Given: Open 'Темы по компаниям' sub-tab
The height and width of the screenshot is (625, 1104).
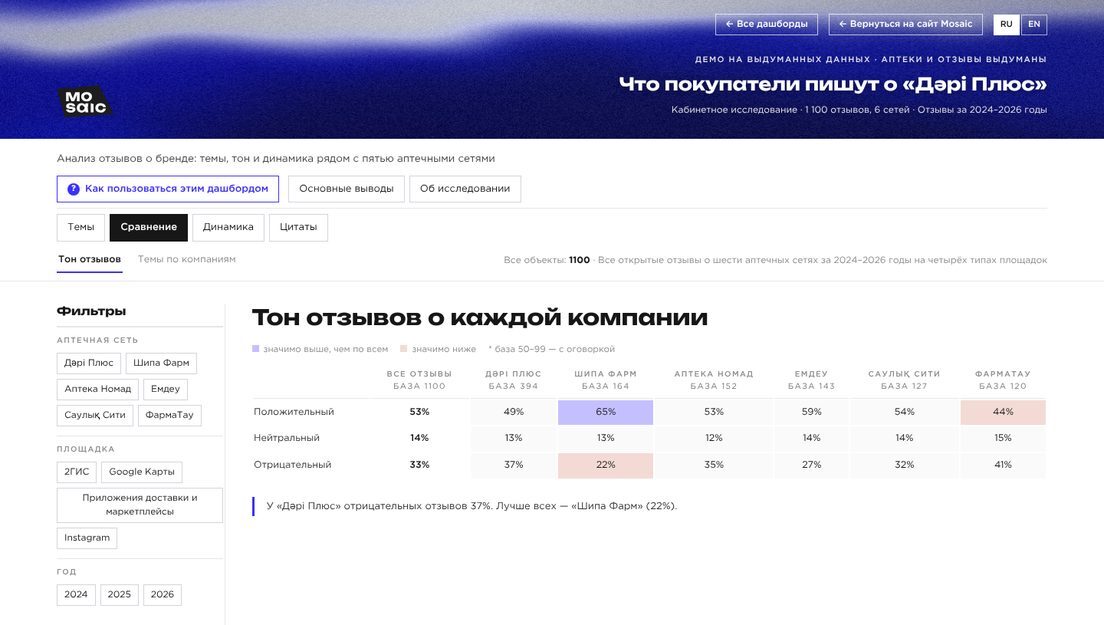Looking at the screenshot, I should tap(187, 260).
